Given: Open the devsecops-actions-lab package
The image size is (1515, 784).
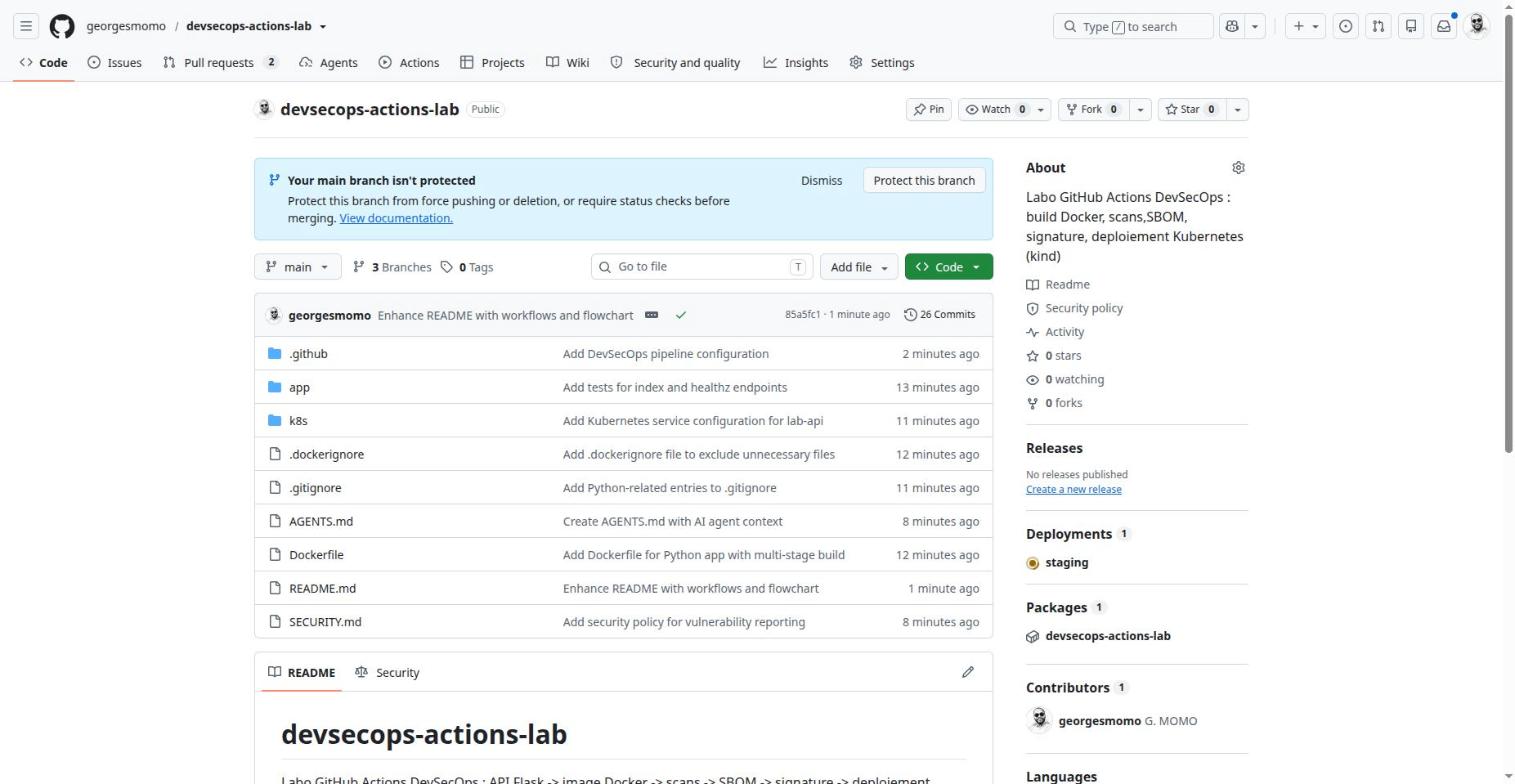Looking at the screenshot, I should [x=1107, y=636].
